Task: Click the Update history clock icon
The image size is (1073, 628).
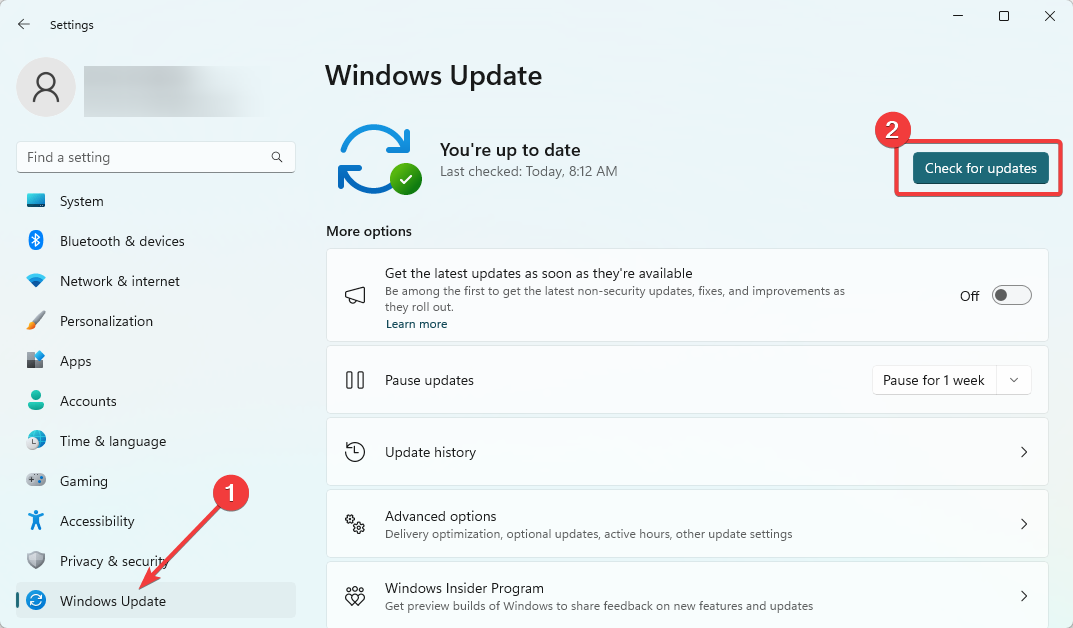Action: (354, 452)
